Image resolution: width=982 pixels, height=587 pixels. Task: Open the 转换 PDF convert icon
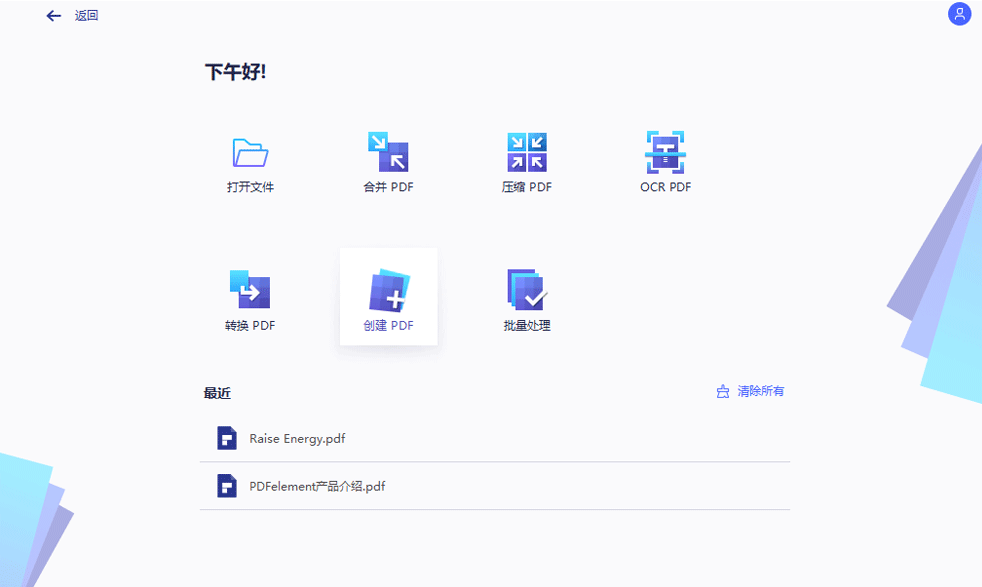(x=250, y=289)
